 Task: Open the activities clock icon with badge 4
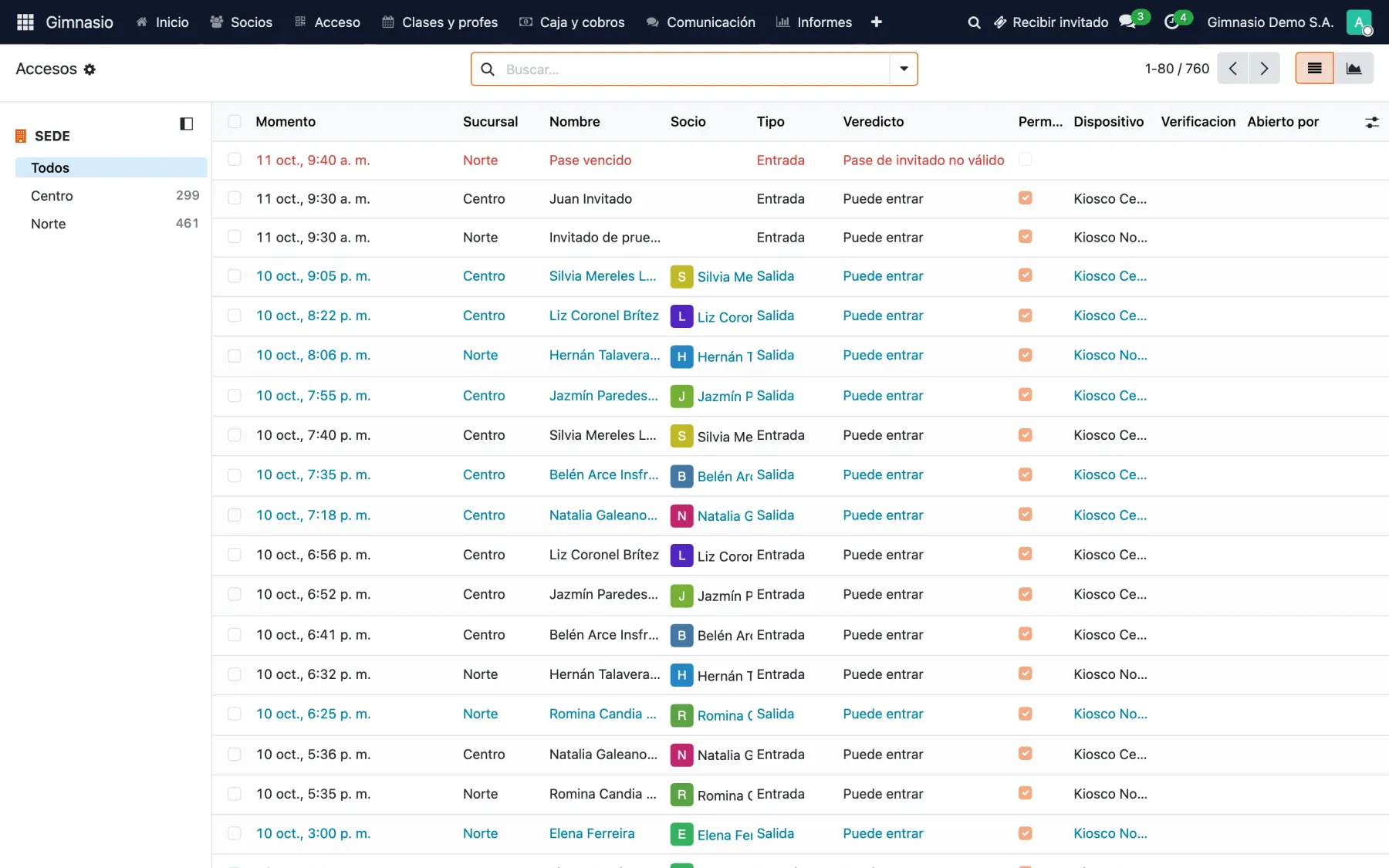coord(1171,22)
